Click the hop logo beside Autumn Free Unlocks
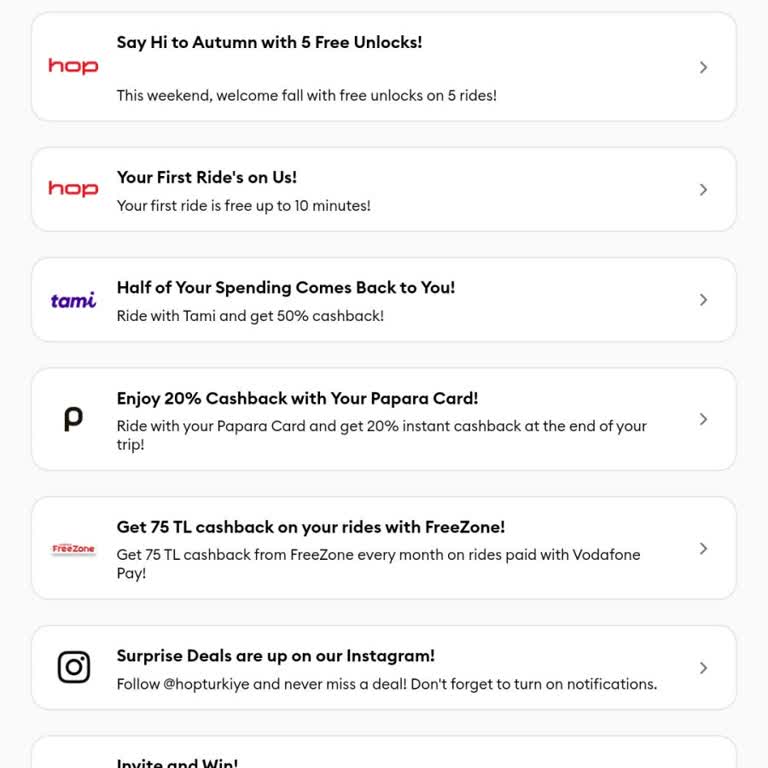 73,67
